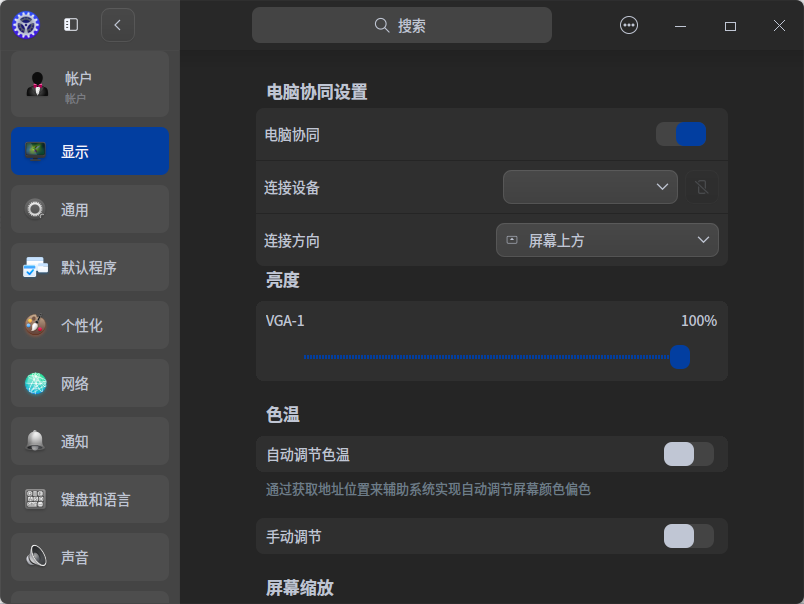Image resolution: width=804 pixels, height=604 pixels.
Task: Minimize the settings window
Action: pos(680,26)
